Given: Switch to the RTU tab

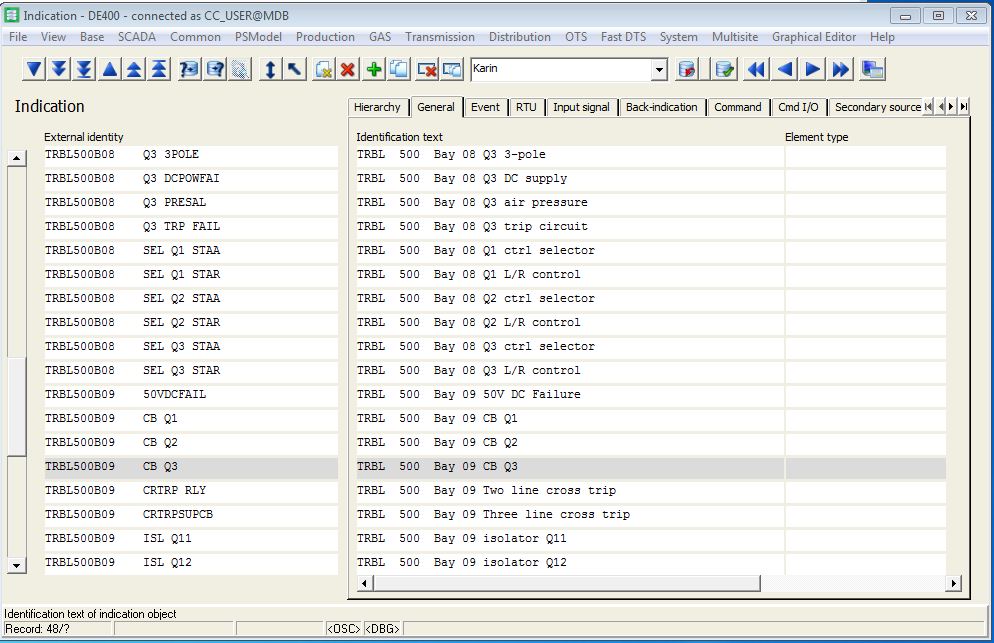Looking at the screenshot, I should click(x=526, y=107).
